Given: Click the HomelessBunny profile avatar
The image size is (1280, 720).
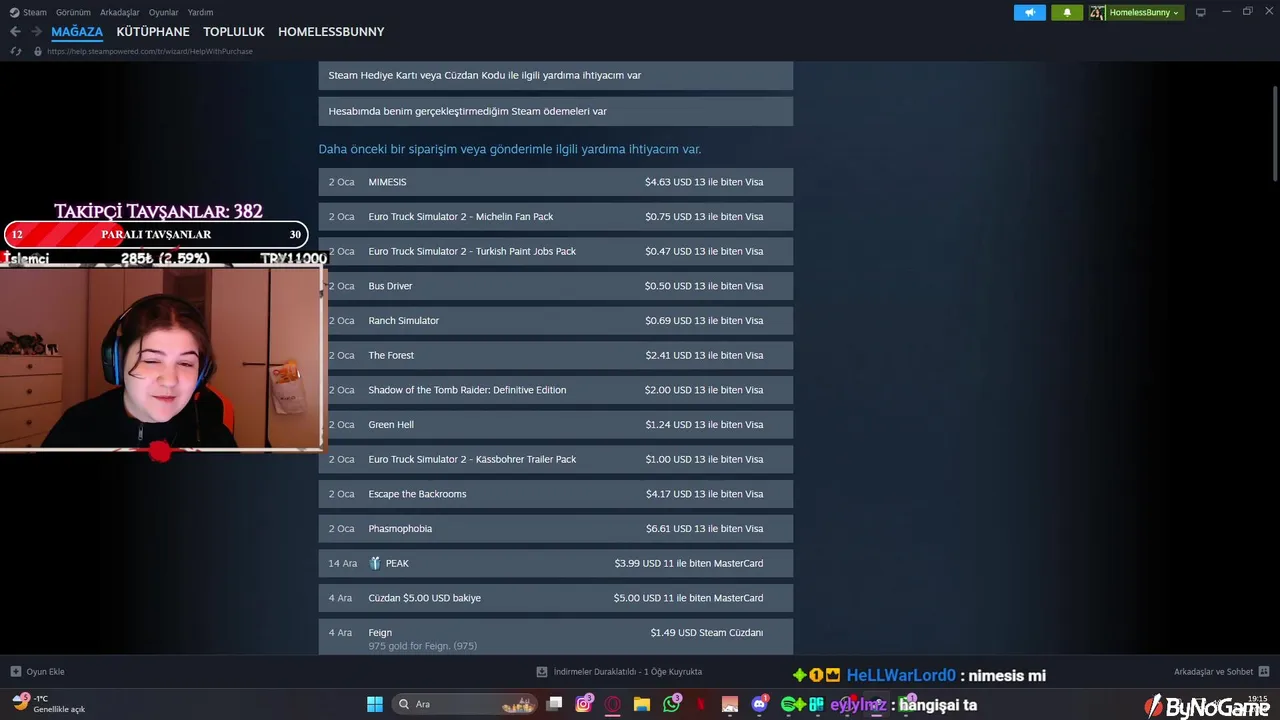Looking at the screenshot, I should 1097,12.
